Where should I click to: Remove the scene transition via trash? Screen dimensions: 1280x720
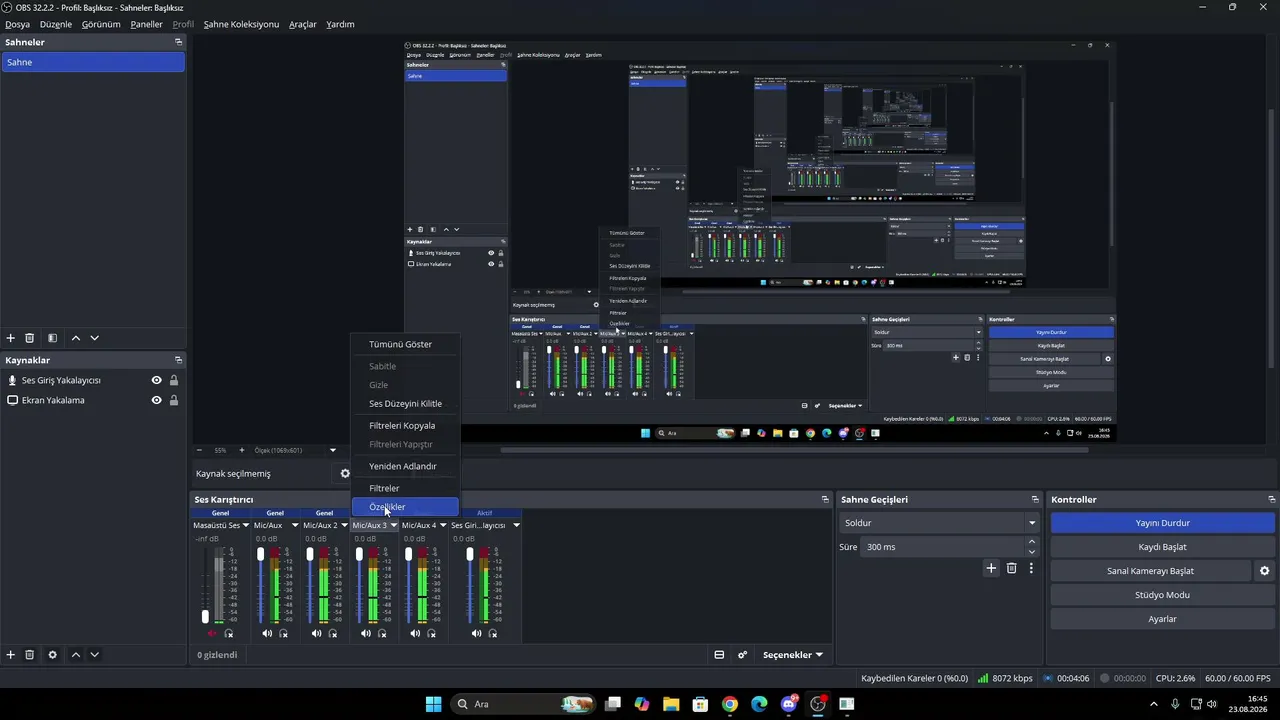pyautogui.click(x=1011, y=568)
